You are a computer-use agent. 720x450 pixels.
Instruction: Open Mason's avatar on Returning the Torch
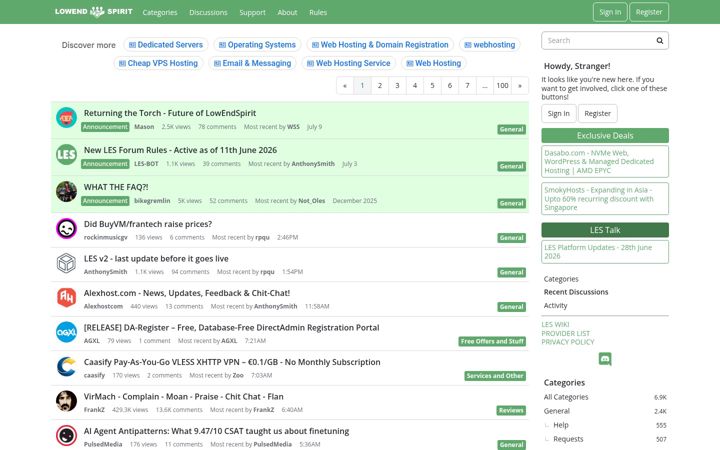pyautogui.click(x=67, y=118)
